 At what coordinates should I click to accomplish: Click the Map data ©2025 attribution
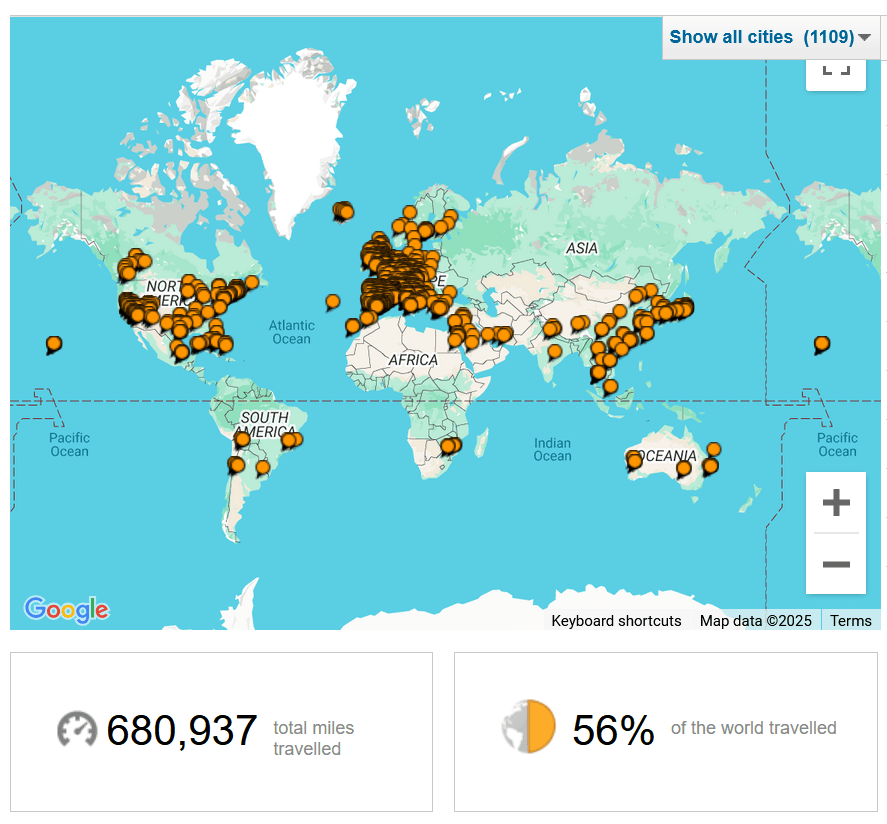[x=755, y=621]
